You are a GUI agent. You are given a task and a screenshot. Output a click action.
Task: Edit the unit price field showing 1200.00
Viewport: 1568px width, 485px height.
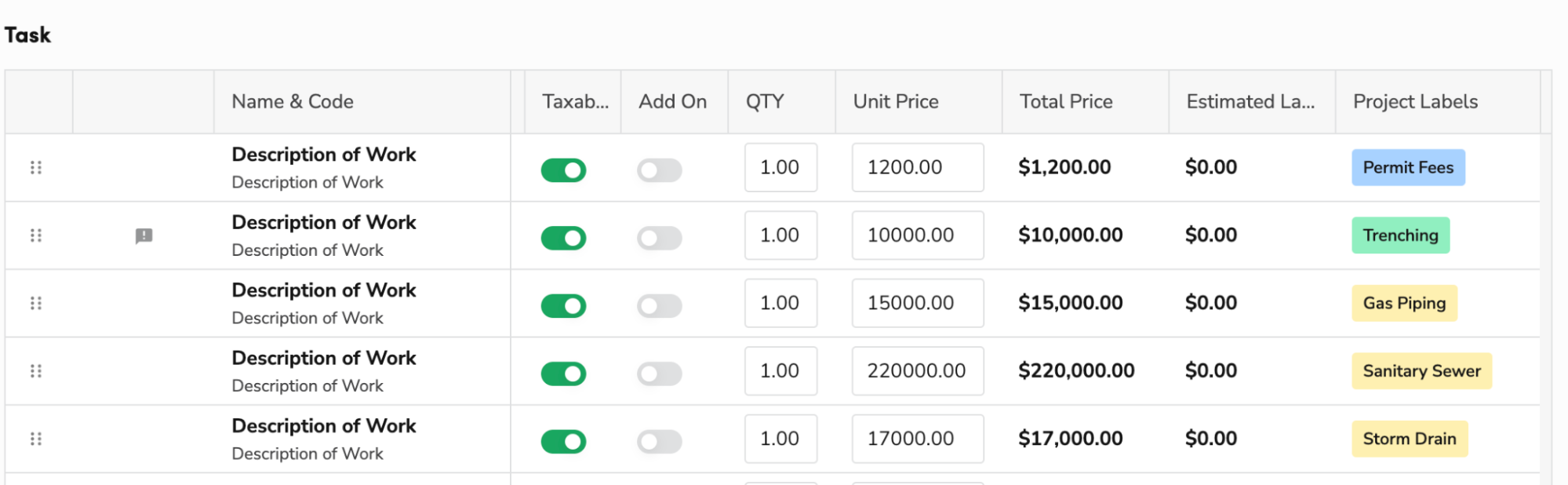tap(918, 167)
